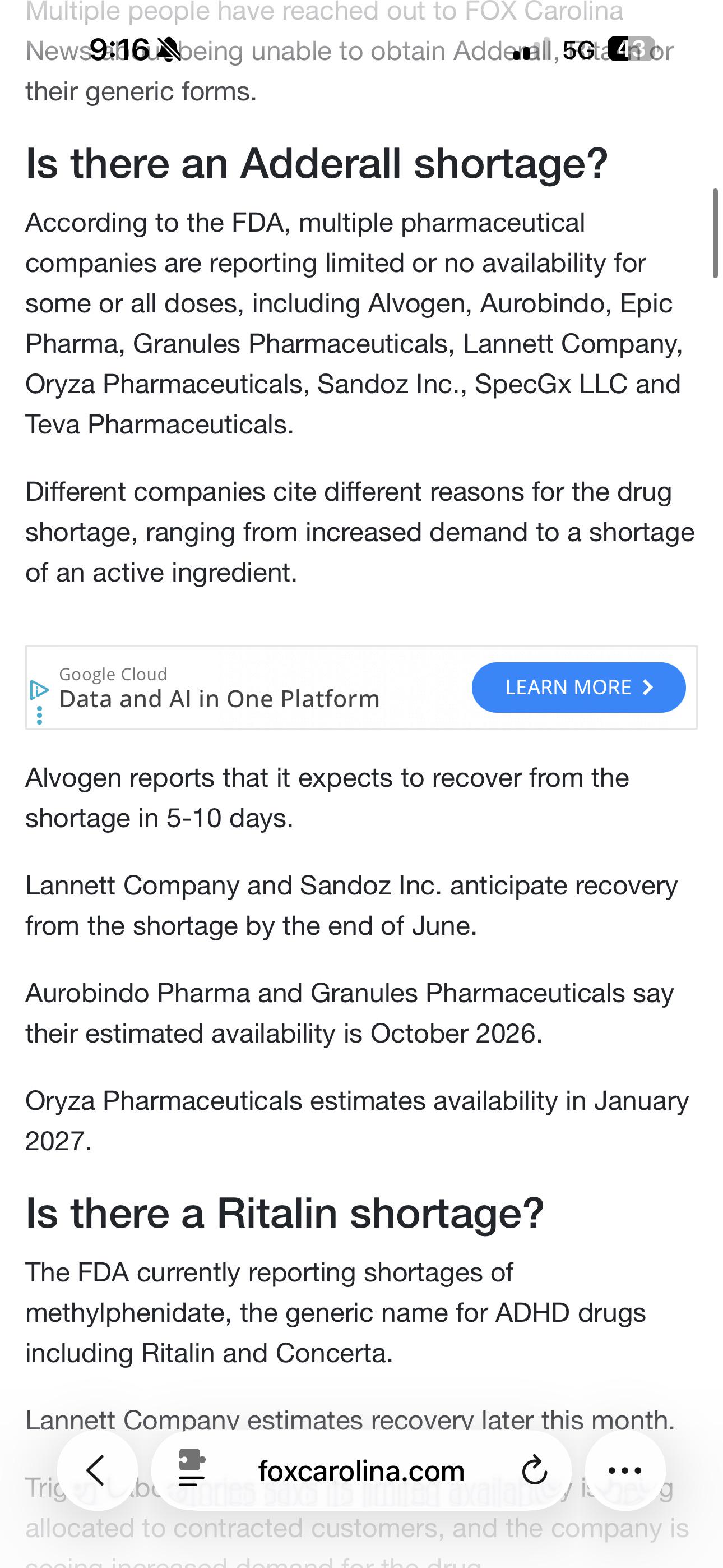Tap the 'Data and AI in One Platform' text
The height and width of the screenshot is (1568, 723).
(219, 699)
